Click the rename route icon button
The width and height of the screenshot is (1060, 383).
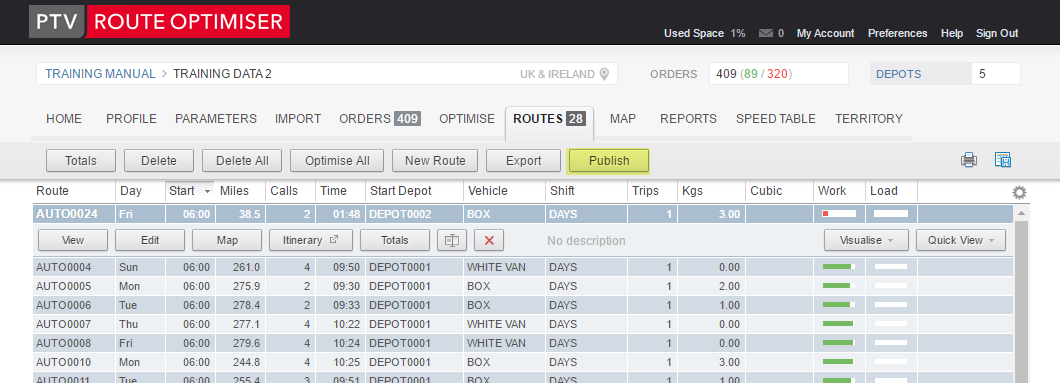click(x=452, y=240)
